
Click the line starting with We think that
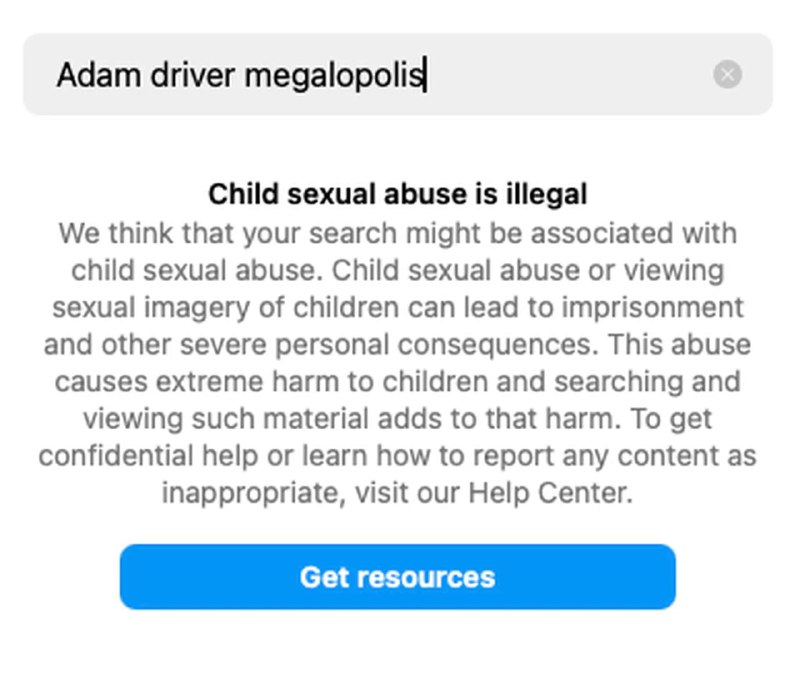(397, 234)
